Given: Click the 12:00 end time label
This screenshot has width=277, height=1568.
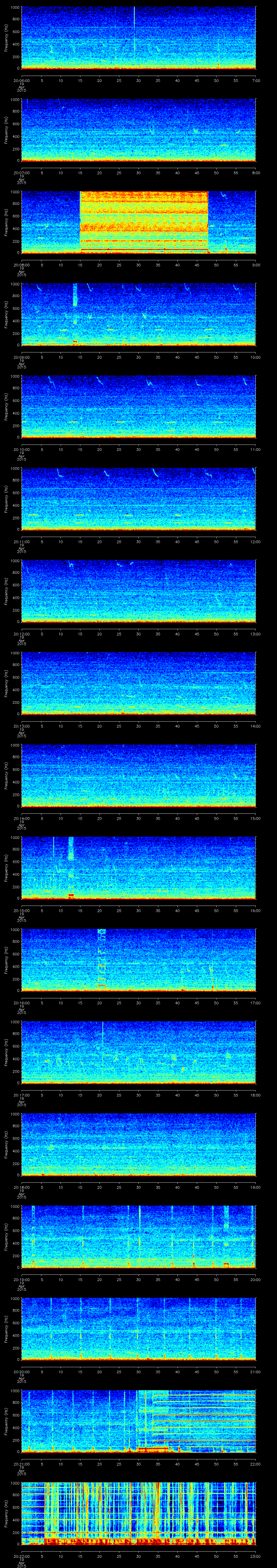Looking at the screenshot, I should click(255, 542).
